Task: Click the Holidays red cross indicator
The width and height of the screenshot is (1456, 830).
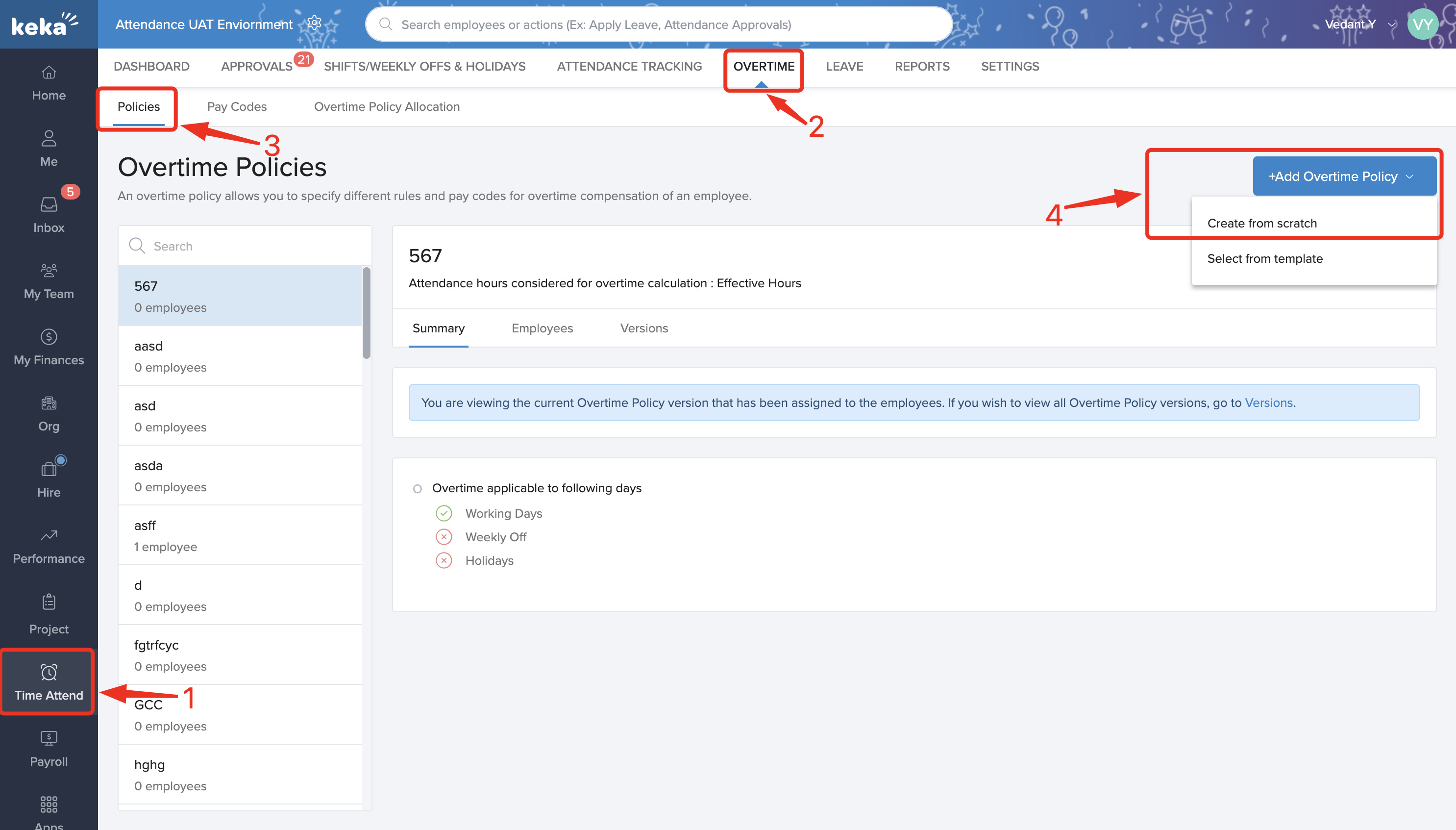Action: [444, 560]
